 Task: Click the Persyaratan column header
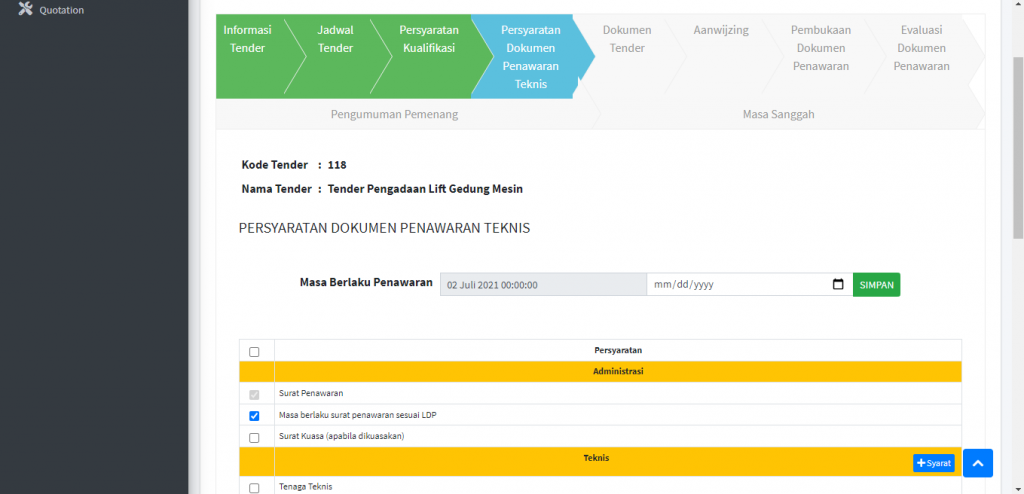(618, 350)
